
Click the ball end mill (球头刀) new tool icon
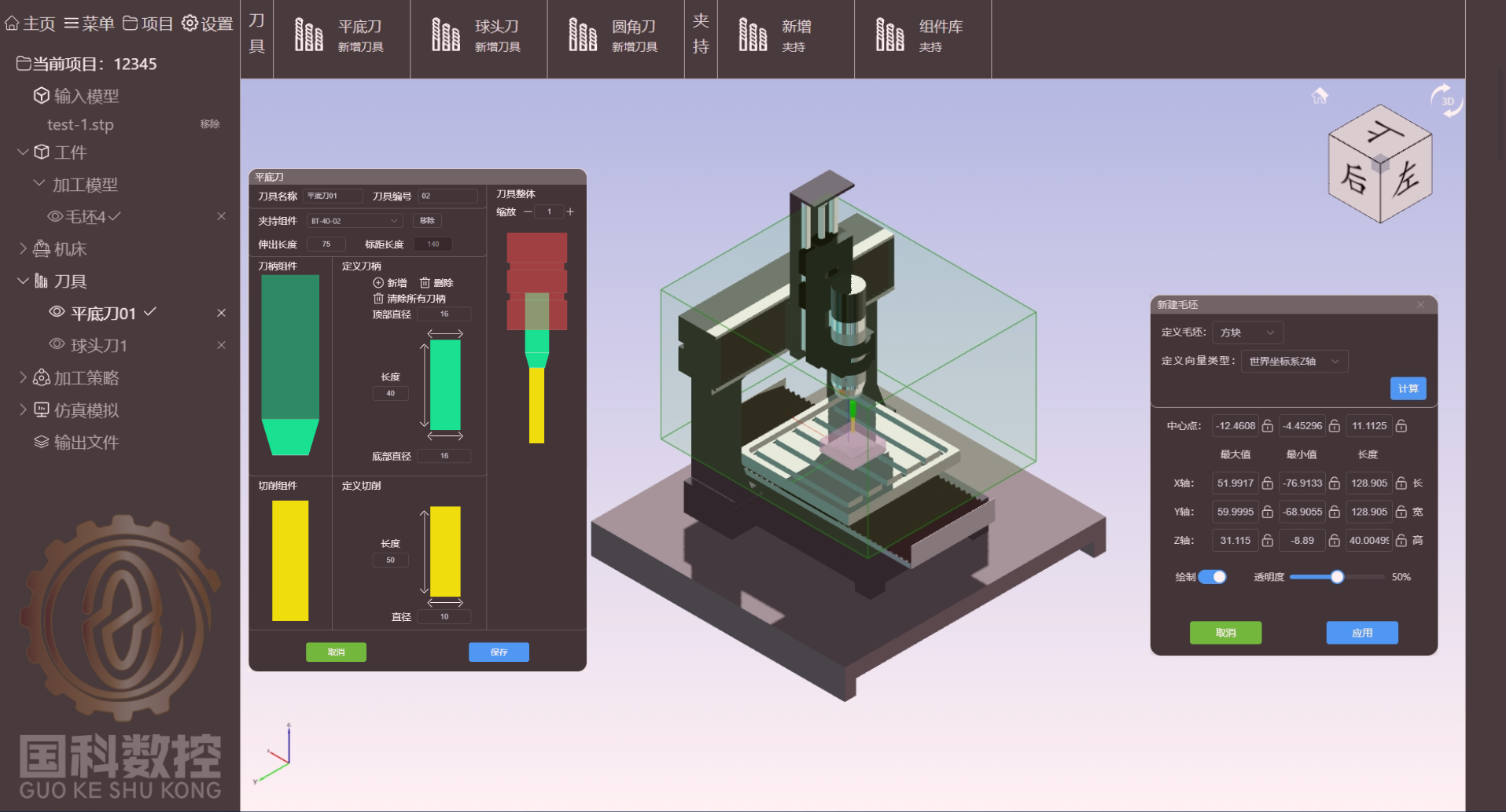pyautogui.click(x=445, y=35)
